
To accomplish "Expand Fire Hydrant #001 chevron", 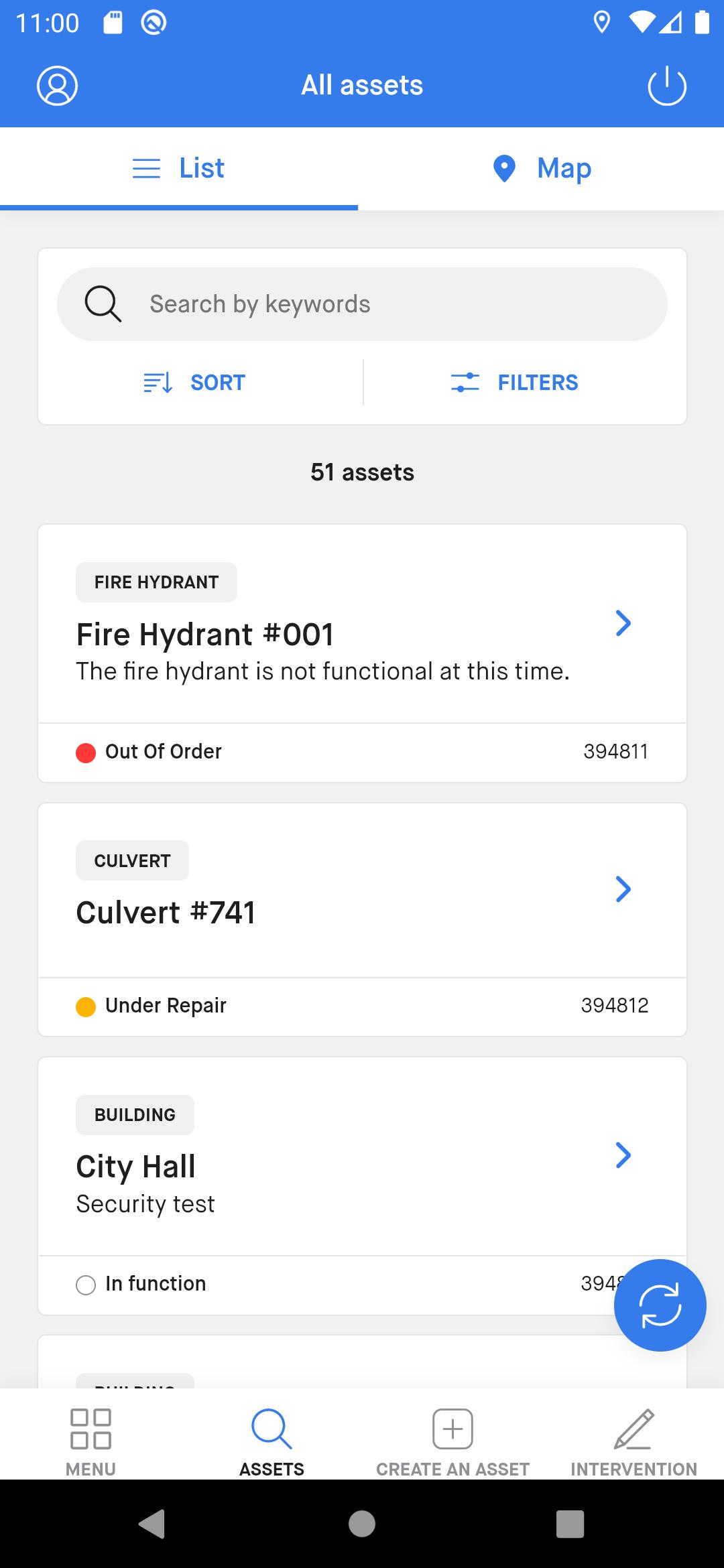I will click(x=623, y=623).
